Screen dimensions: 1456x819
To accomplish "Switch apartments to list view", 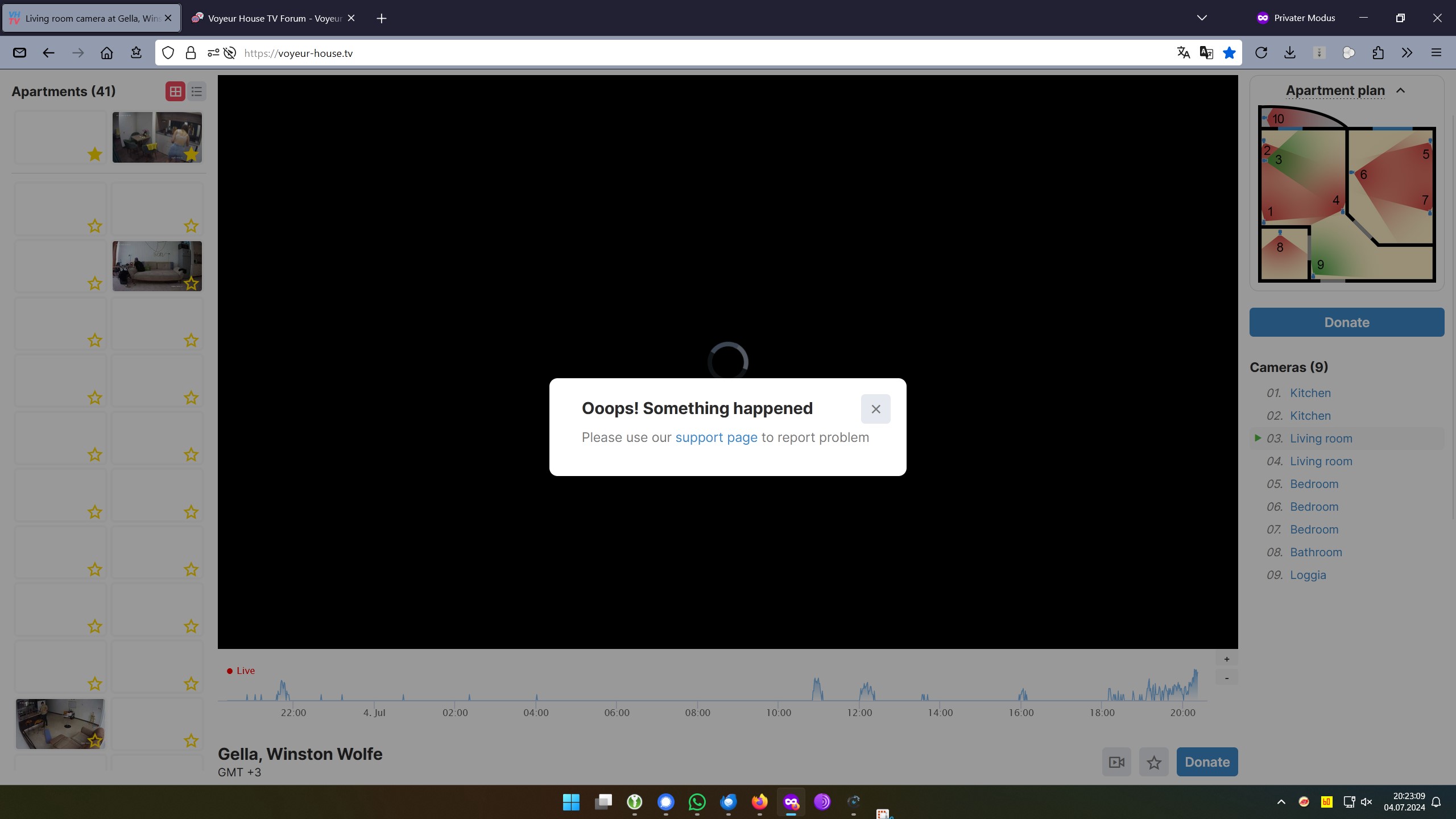I will point(197,92).
